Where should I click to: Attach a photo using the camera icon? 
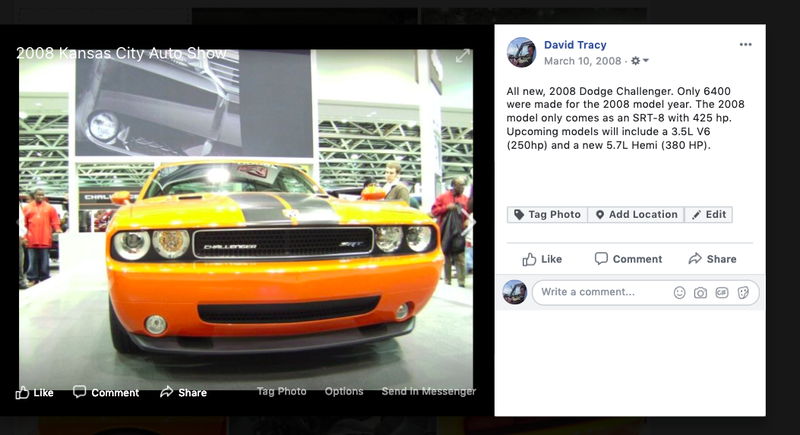tap(701, 293)
